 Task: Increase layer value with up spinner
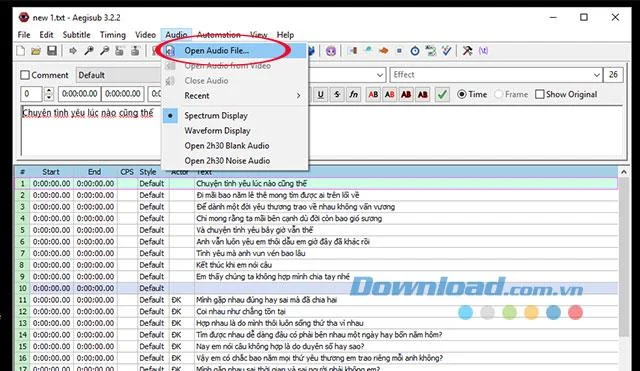click(x=49, y=91)
